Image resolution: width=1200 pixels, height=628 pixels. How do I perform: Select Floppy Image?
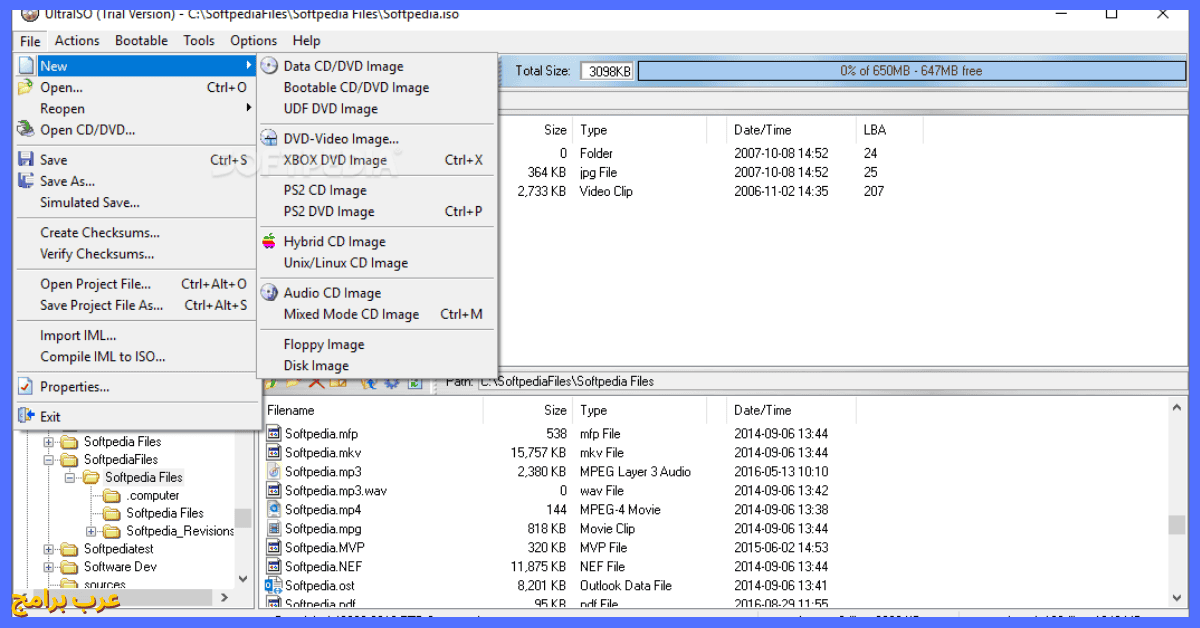click(x=323, y=344)
